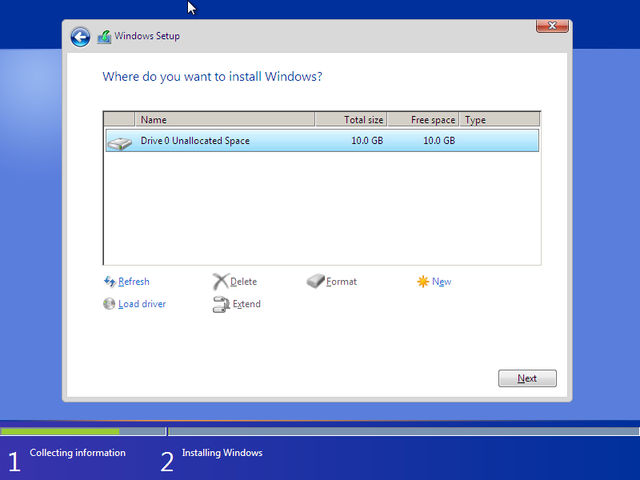Screen dimensions: 640x480
Task: Click the Refresh arrows icon
Action: click(110, 282)
